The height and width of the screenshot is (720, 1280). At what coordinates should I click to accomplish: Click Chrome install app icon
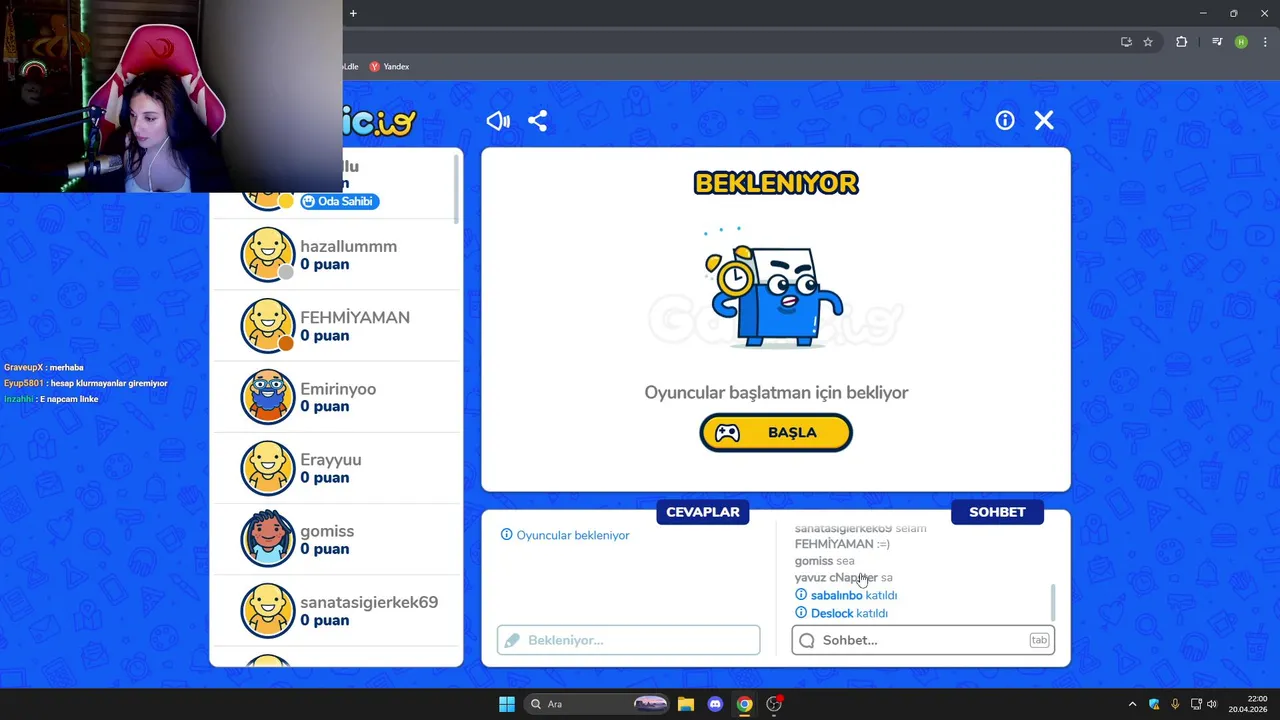[1126, 42]
